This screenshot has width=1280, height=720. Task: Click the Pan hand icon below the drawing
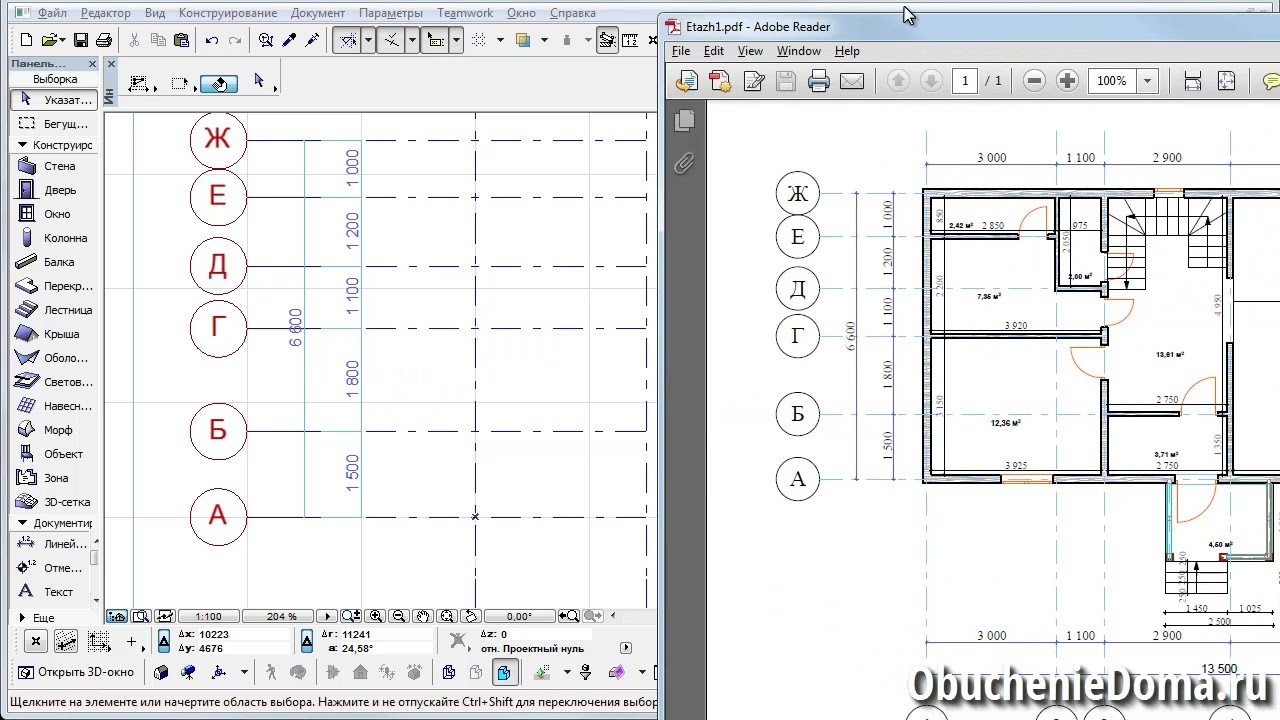[x=423, y=616]
